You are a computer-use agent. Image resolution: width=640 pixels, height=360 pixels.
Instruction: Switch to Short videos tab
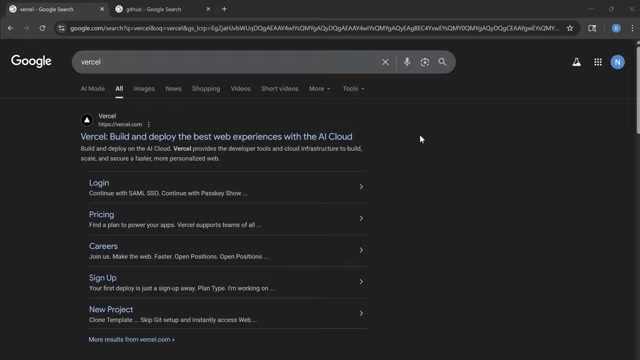click(280, 89)
